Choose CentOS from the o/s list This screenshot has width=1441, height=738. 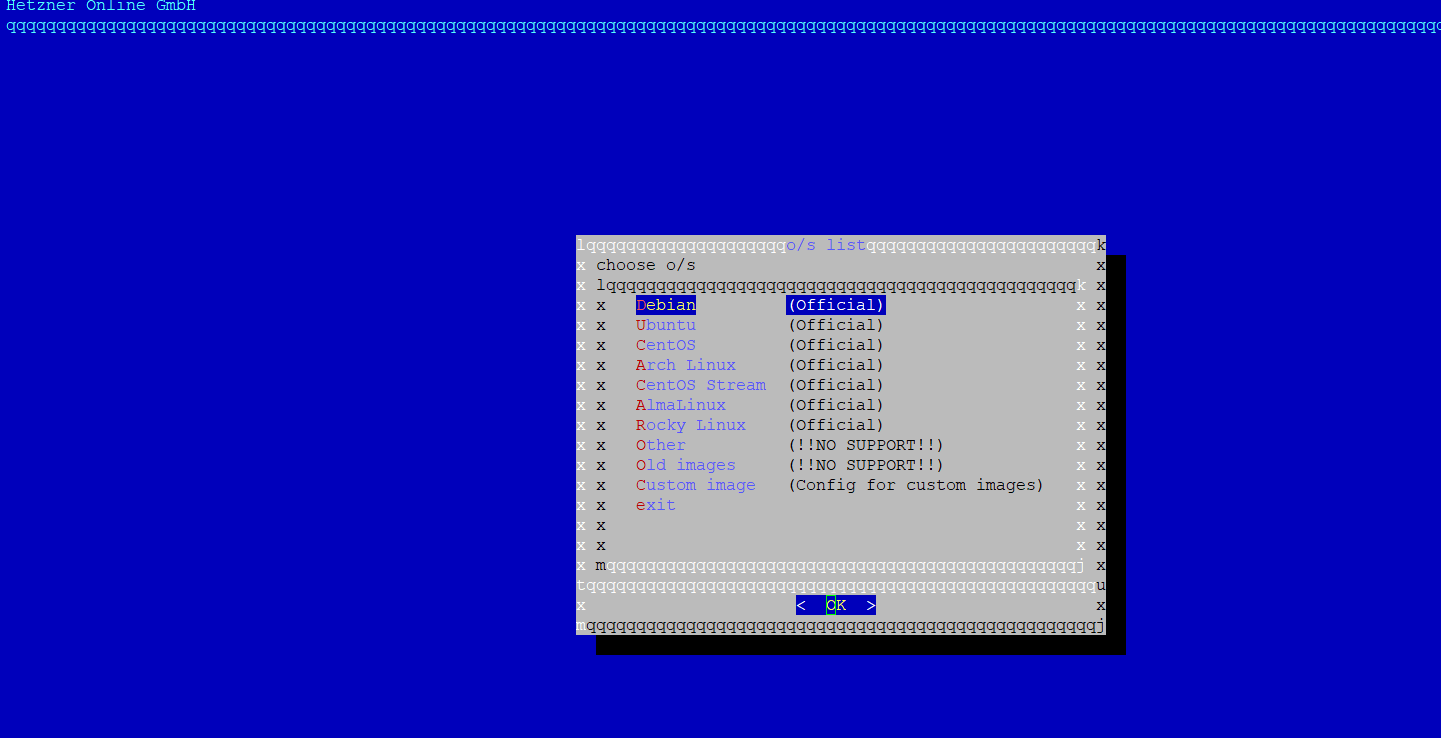(x=666, y=345)
